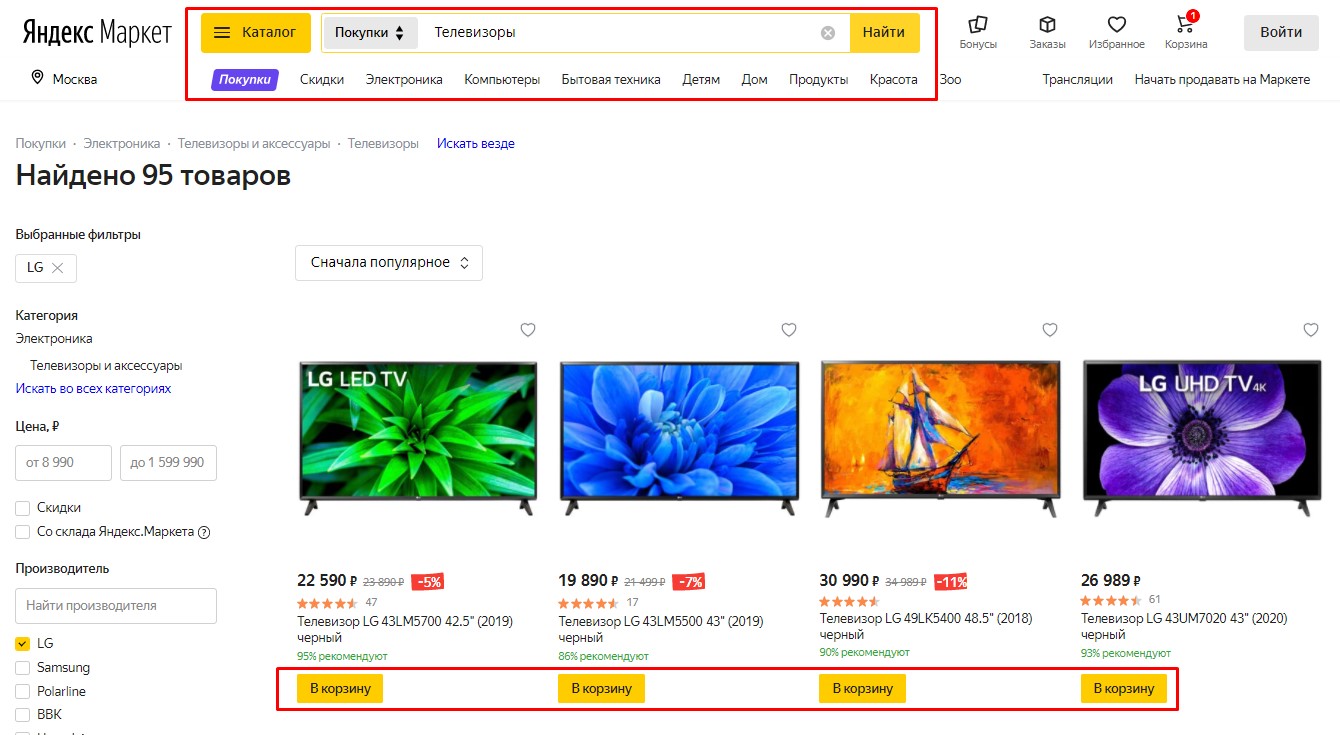
Task: Enable Со склада Яндекс.Маркета checkbox
Action: 22,532
